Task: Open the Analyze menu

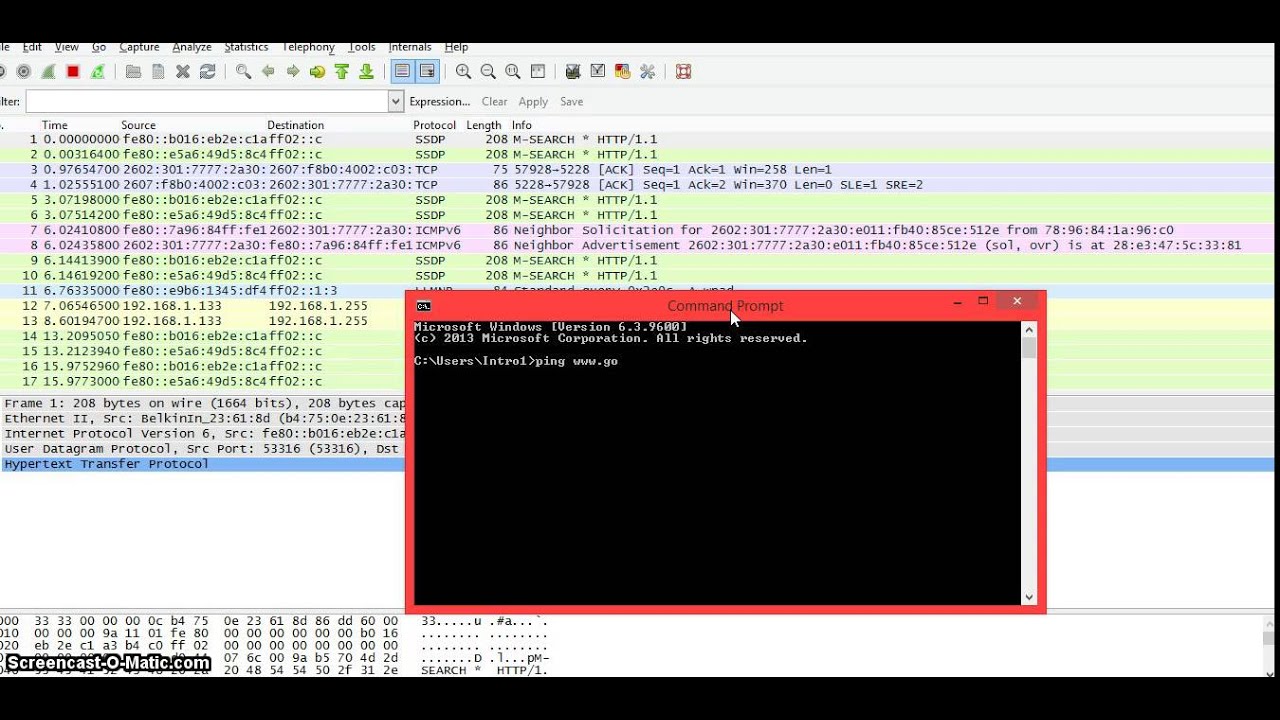Action: tap(192, 47)
